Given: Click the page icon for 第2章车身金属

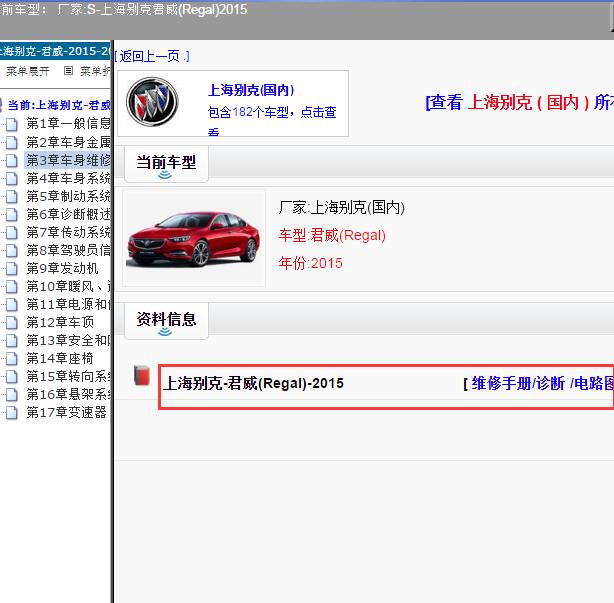Looking at the screenshot, I should [12, 143].
